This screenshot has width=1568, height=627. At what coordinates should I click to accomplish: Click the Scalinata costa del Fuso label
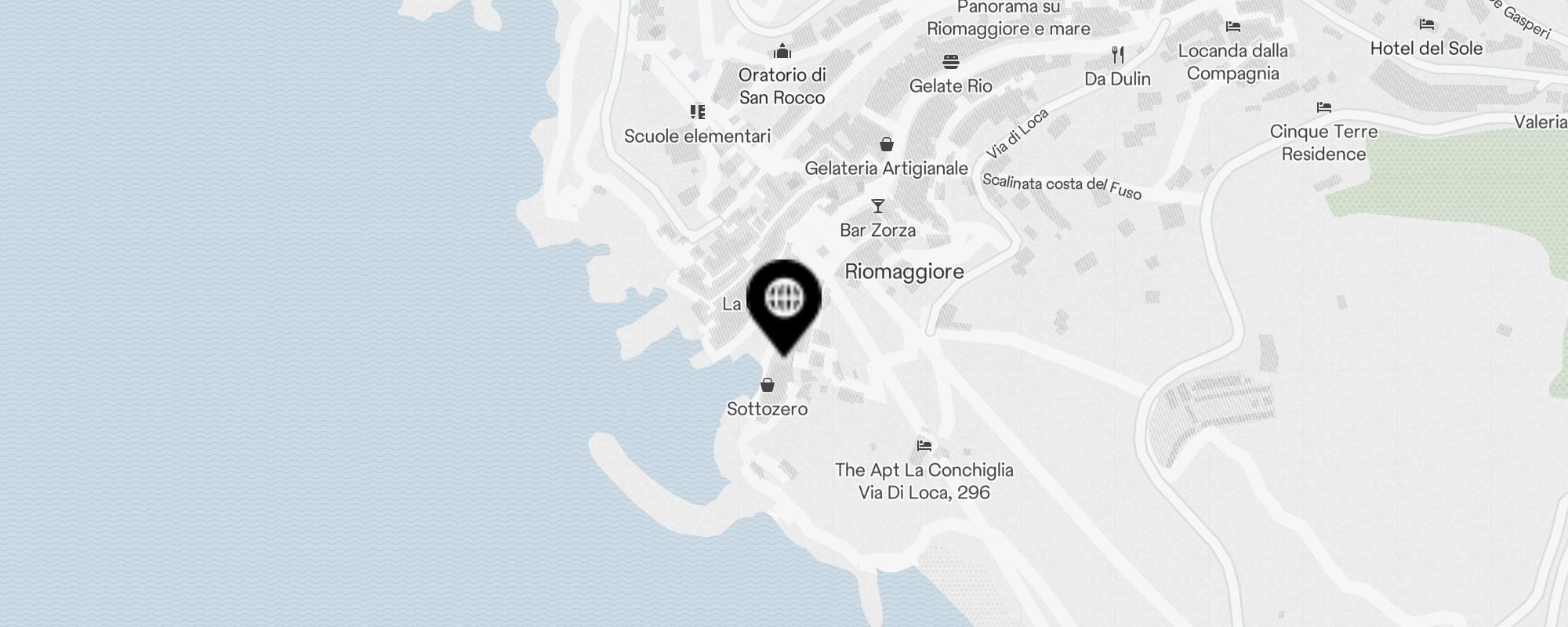point(1062,187)
